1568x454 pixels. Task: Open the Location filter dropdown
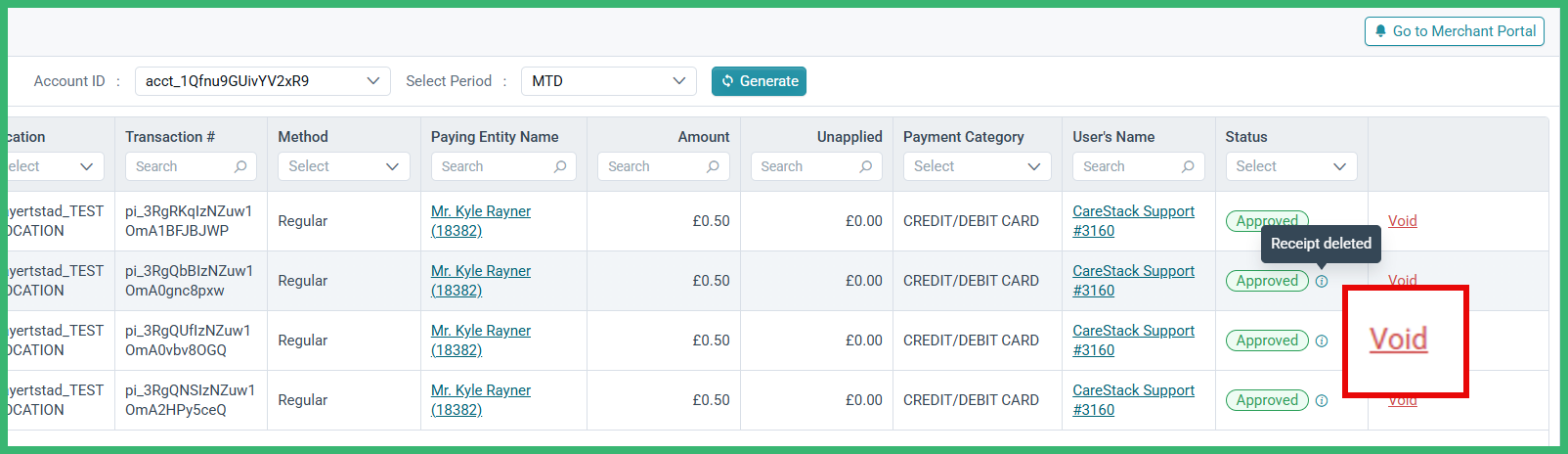pos(54,166)
